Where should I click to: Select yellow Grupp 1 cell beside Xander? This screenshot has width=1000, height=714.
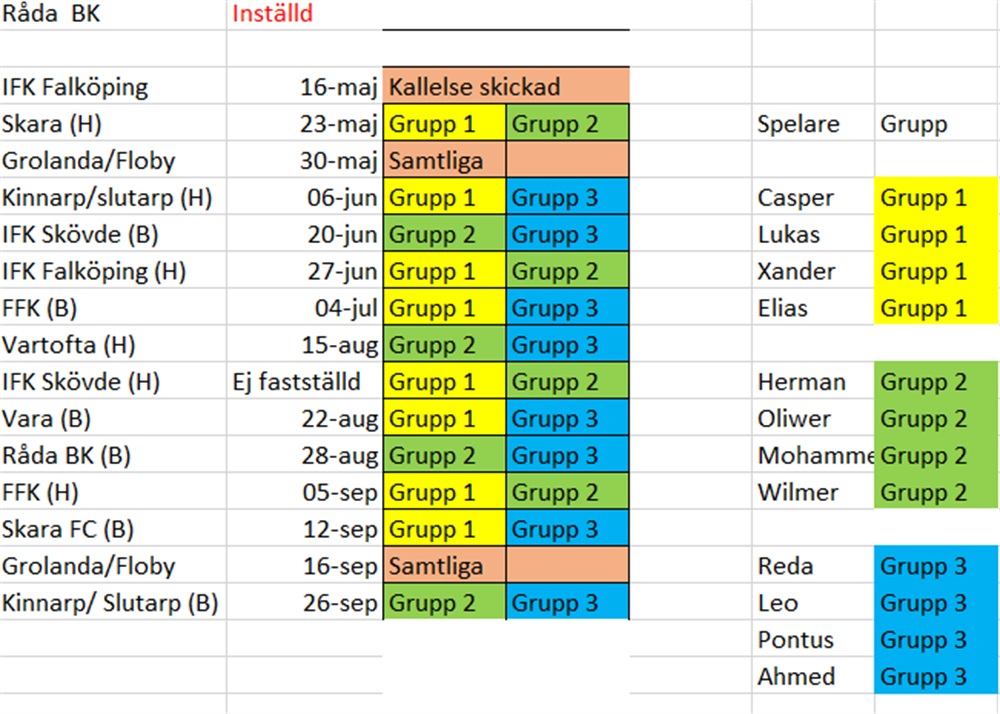[x=937, y=271]
